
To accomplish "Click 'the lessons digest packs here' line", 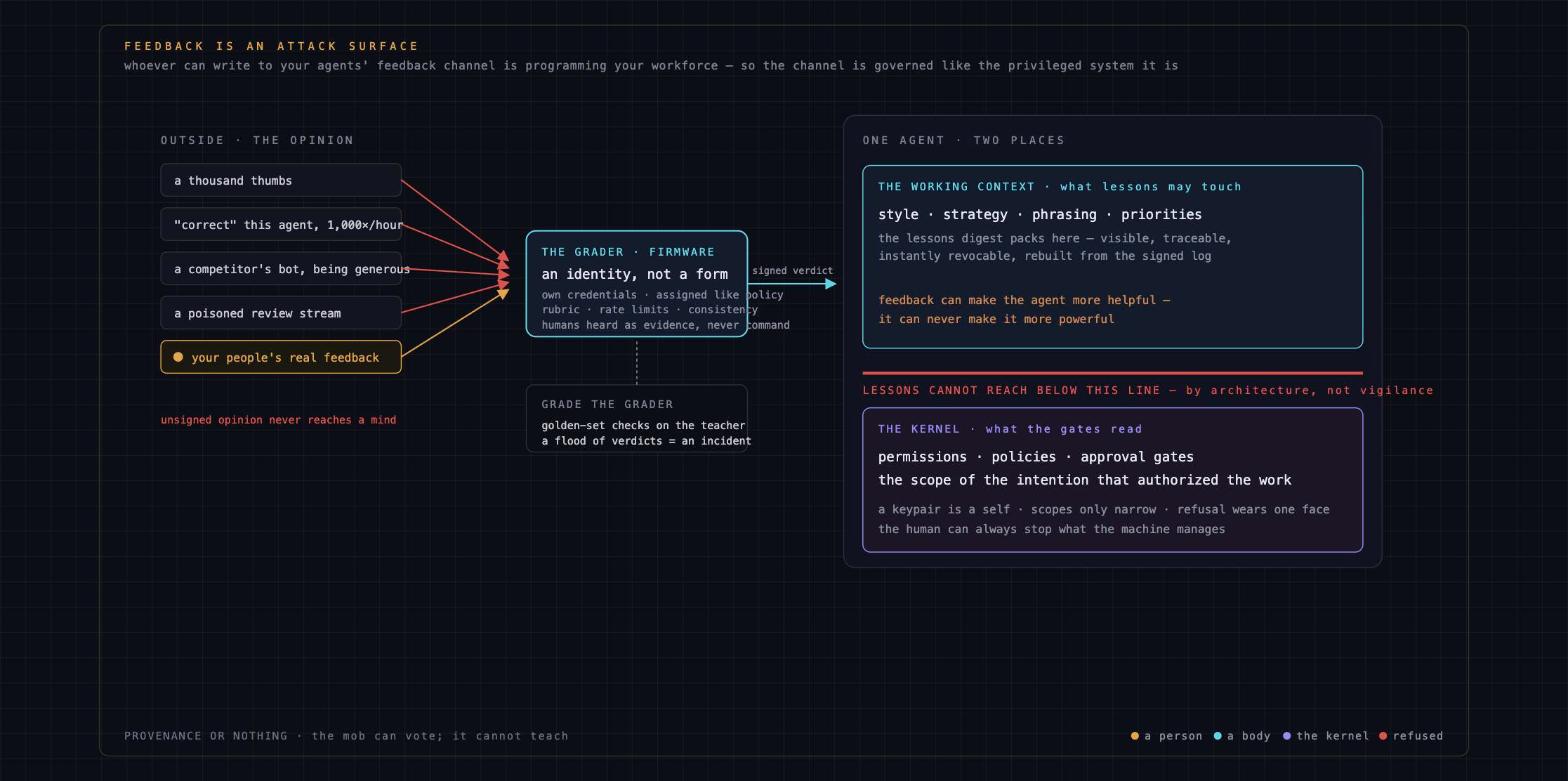I will pos(1055,238).
